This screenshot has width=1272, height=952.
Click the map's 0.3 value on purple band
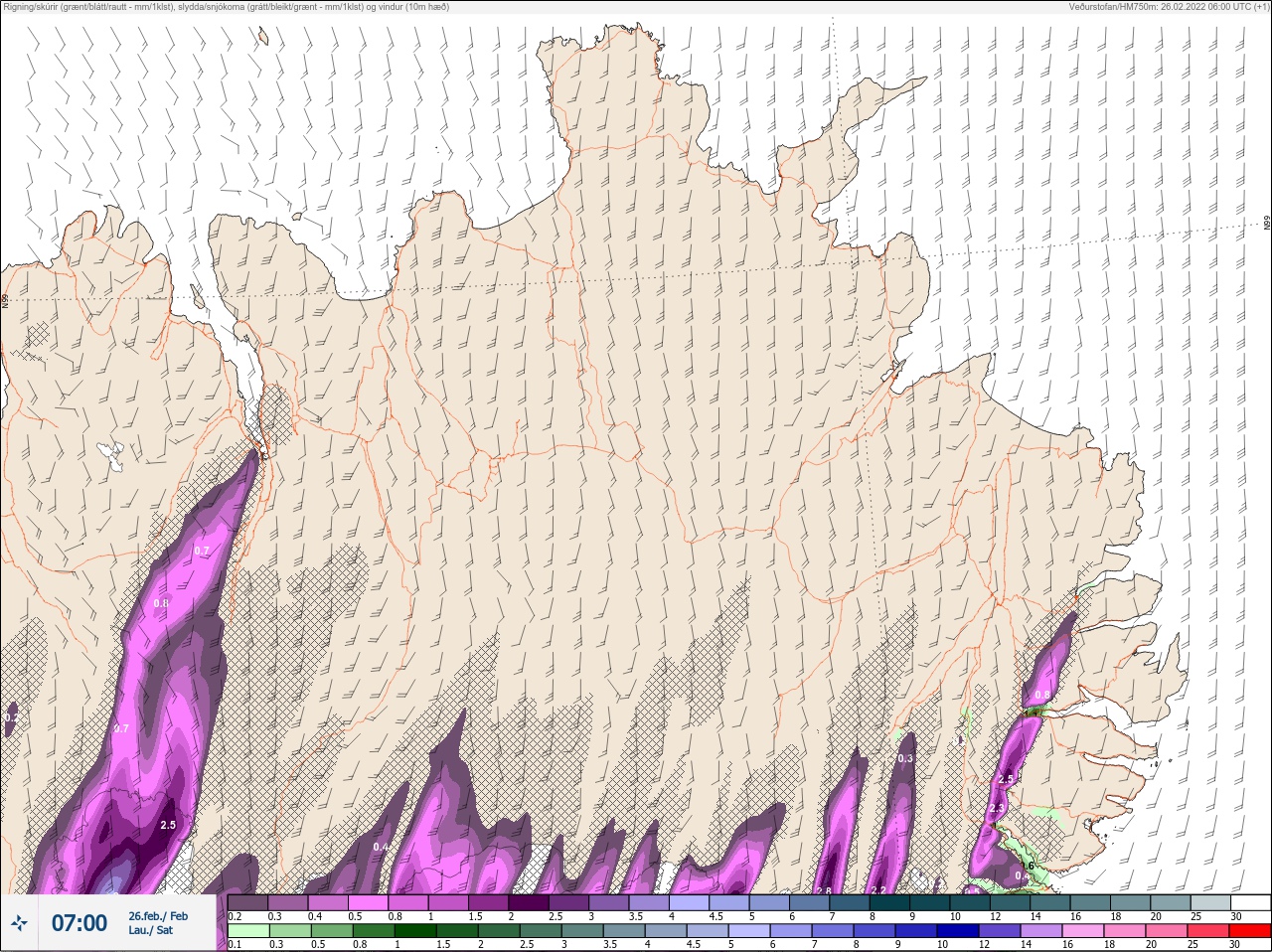[x=905, y=758]
